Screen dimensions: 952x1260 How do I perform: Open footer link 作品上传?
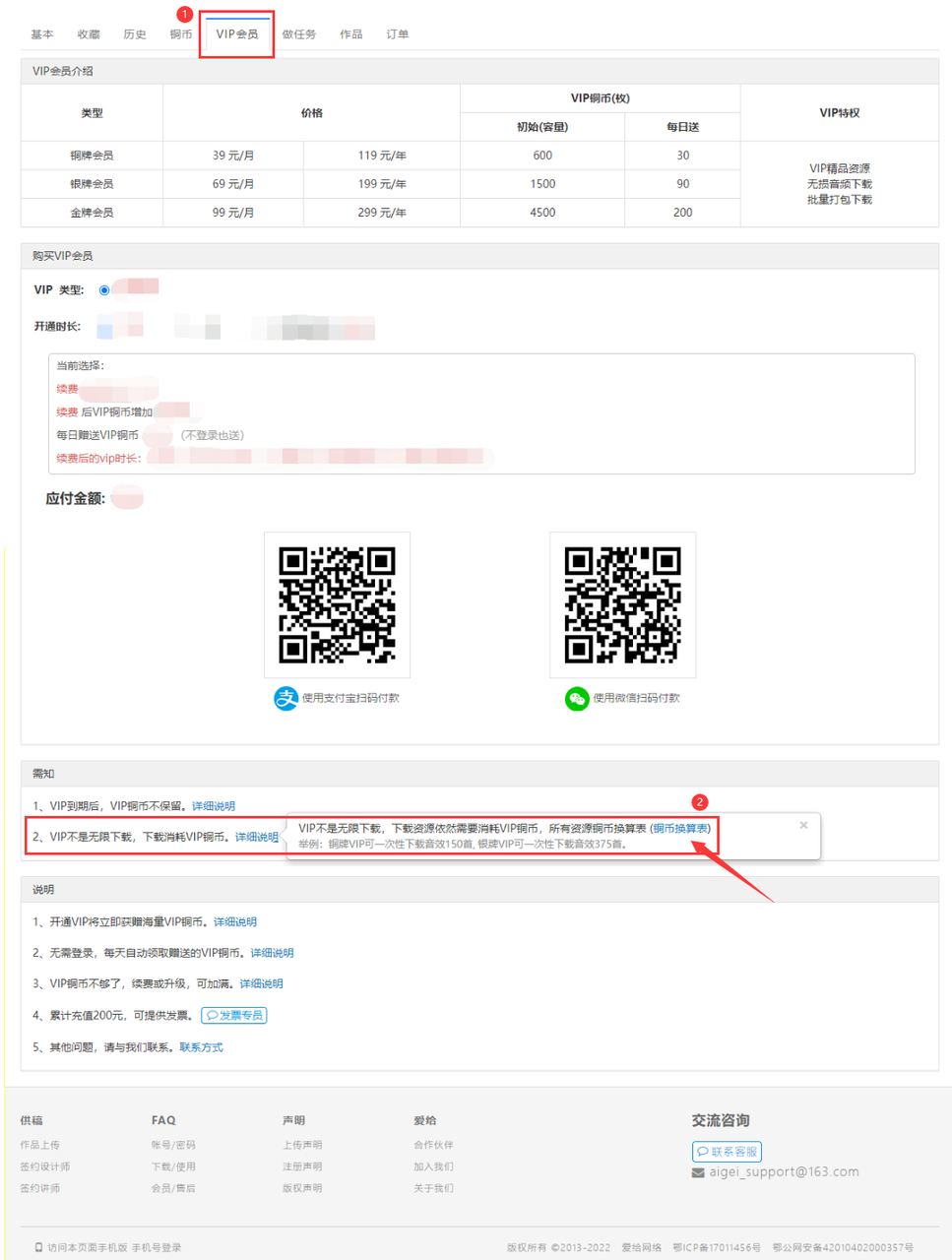point(40,1145)
